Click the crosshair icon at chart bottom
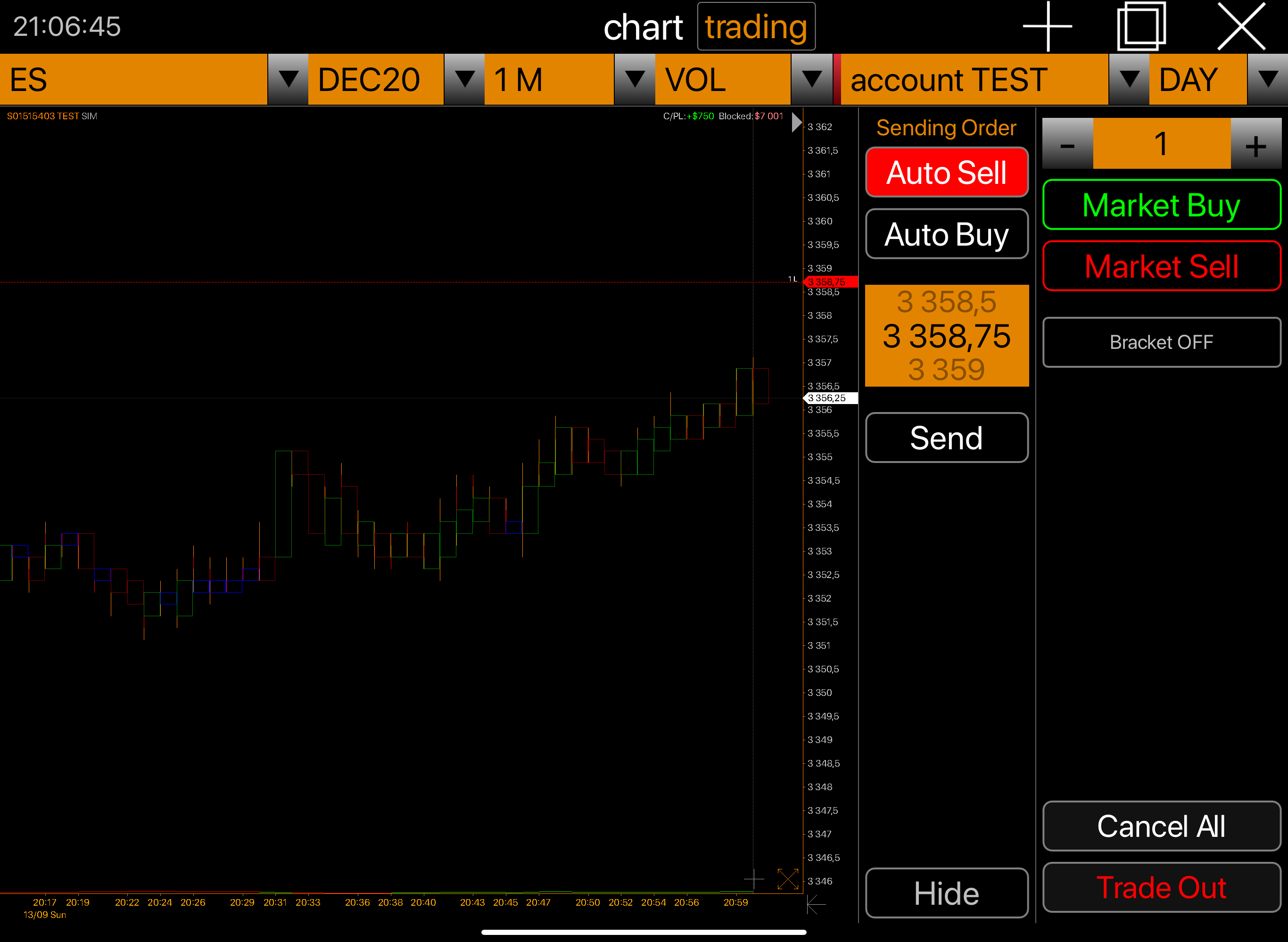Image resolution: width=1288 pixels, height=942 pixels. (x=754, y=879)
